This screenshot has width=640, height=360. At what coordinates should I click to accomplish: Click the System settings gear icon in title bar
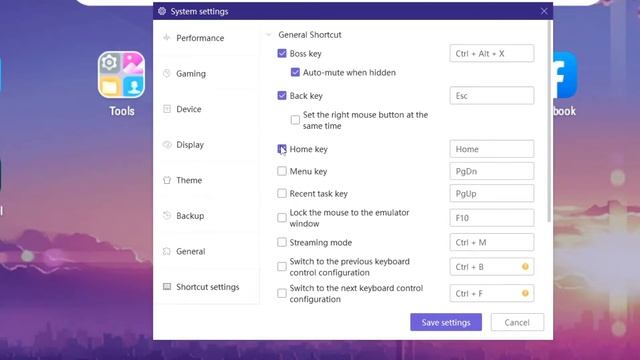[x=162, y=11]
